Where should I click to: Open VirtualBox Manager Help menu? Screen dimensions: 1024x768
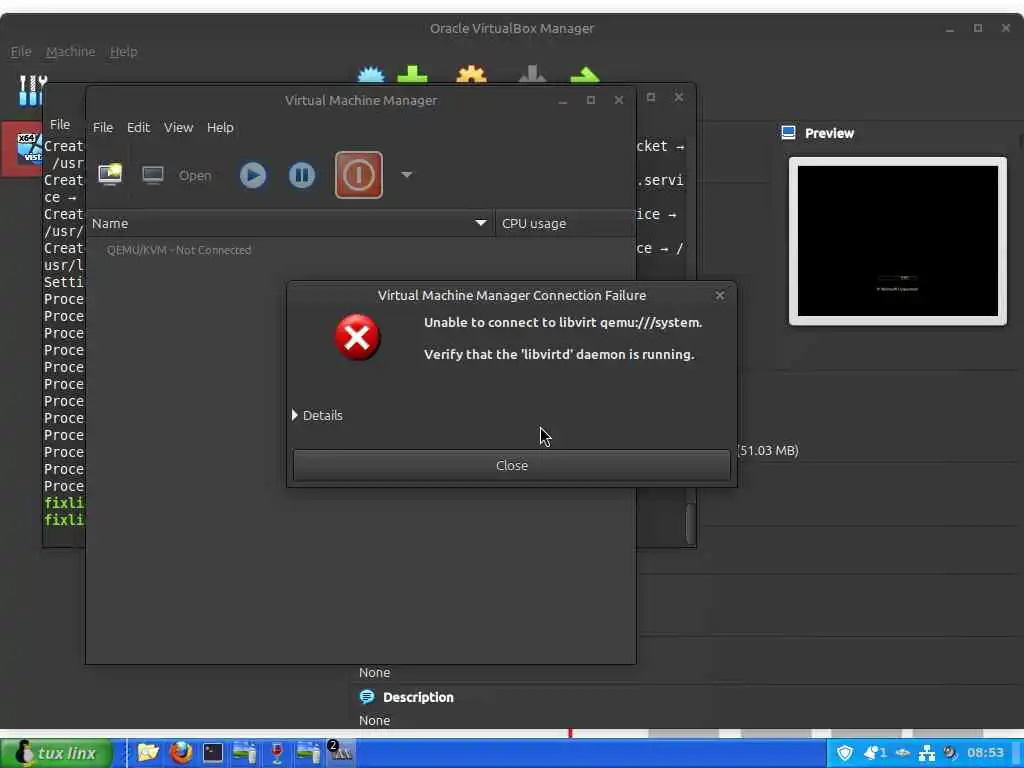pyautogui.click(x=123, y=52)
